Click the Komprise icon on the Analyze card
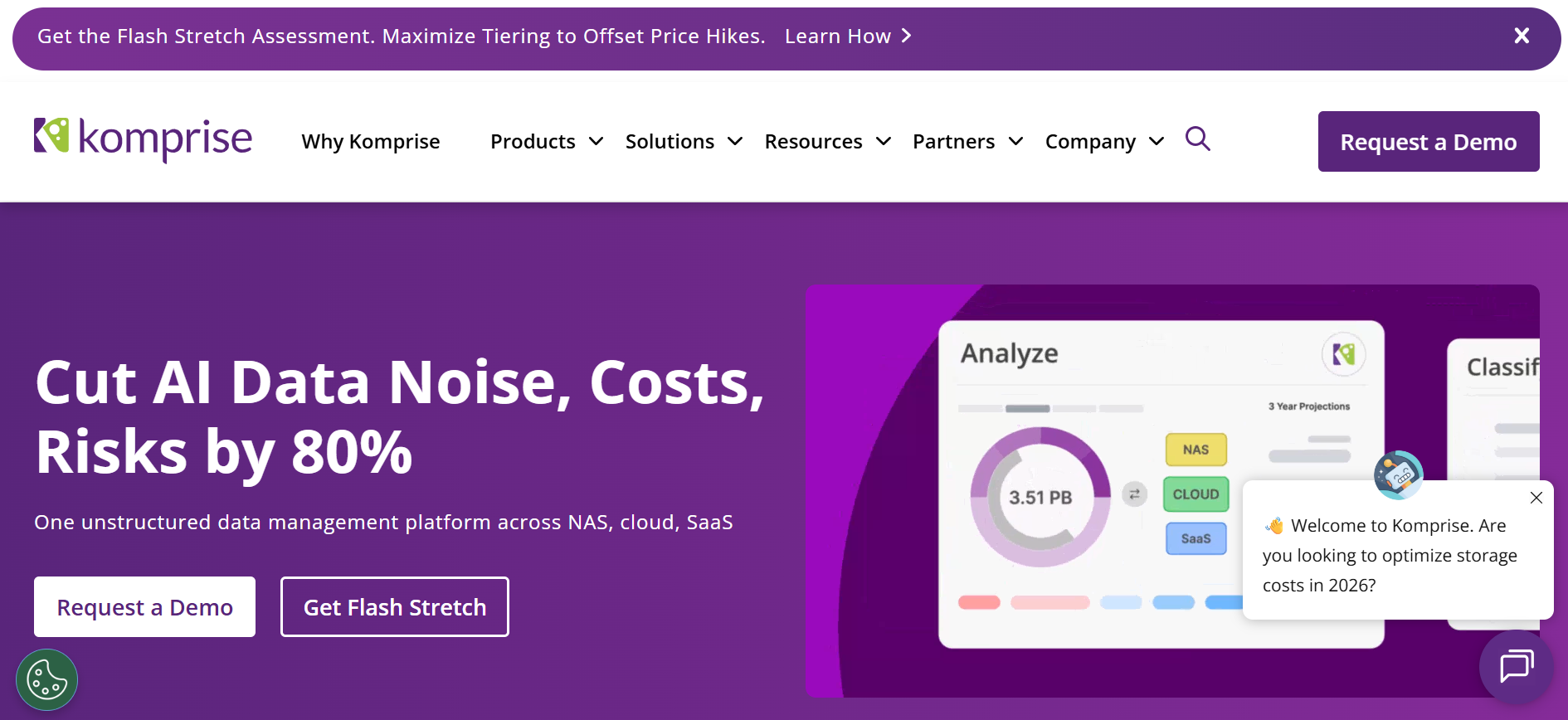Screen dimensions: 1568x720 click(x=1344, y=354)
